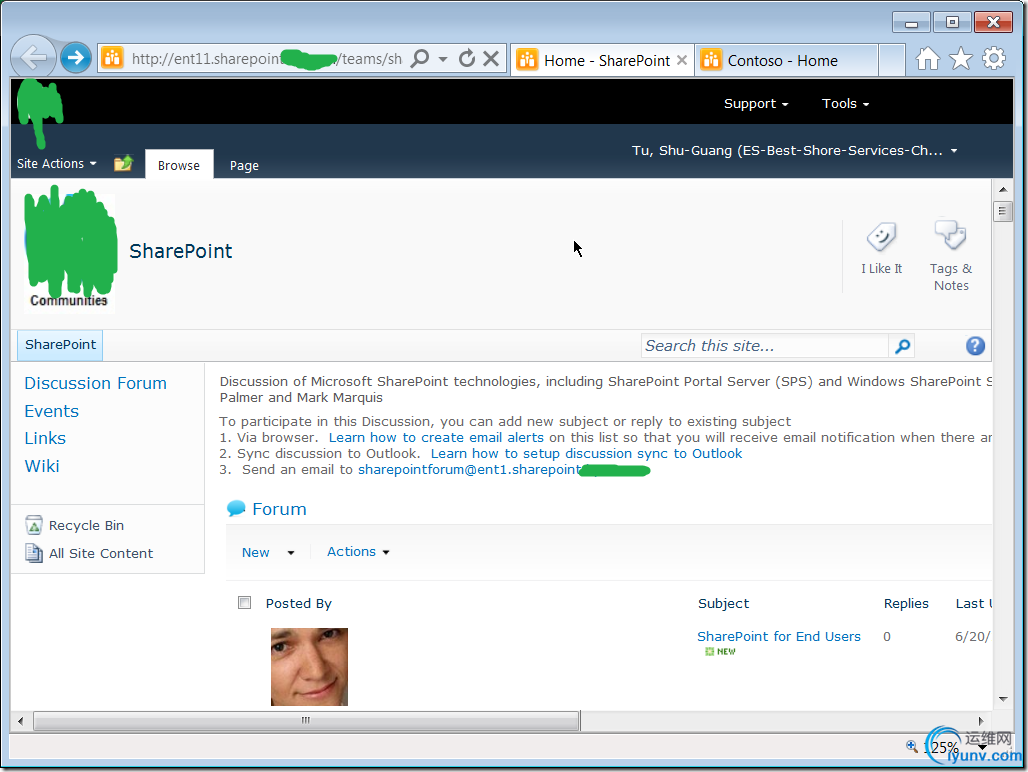
Task: Expand the address bar dropdown arrow
Action: tap(443, 59)
